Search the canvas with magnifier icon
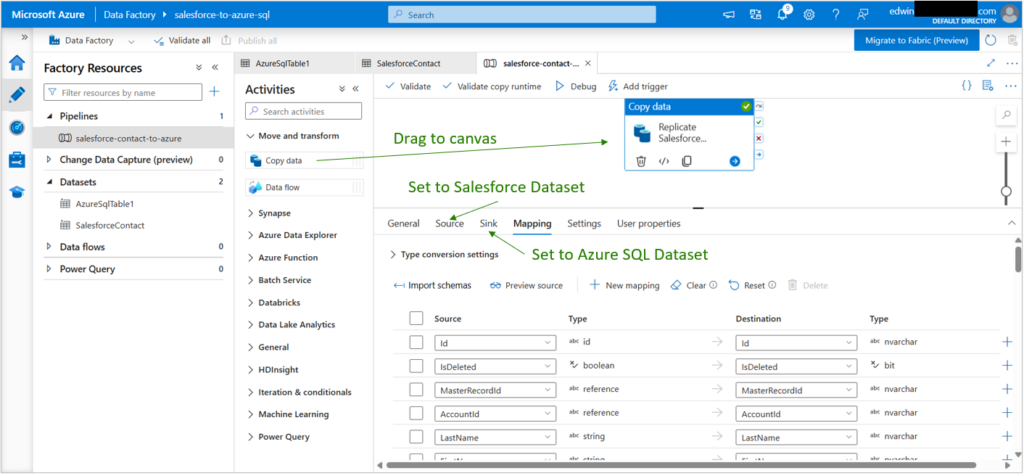 point(1005,115)
